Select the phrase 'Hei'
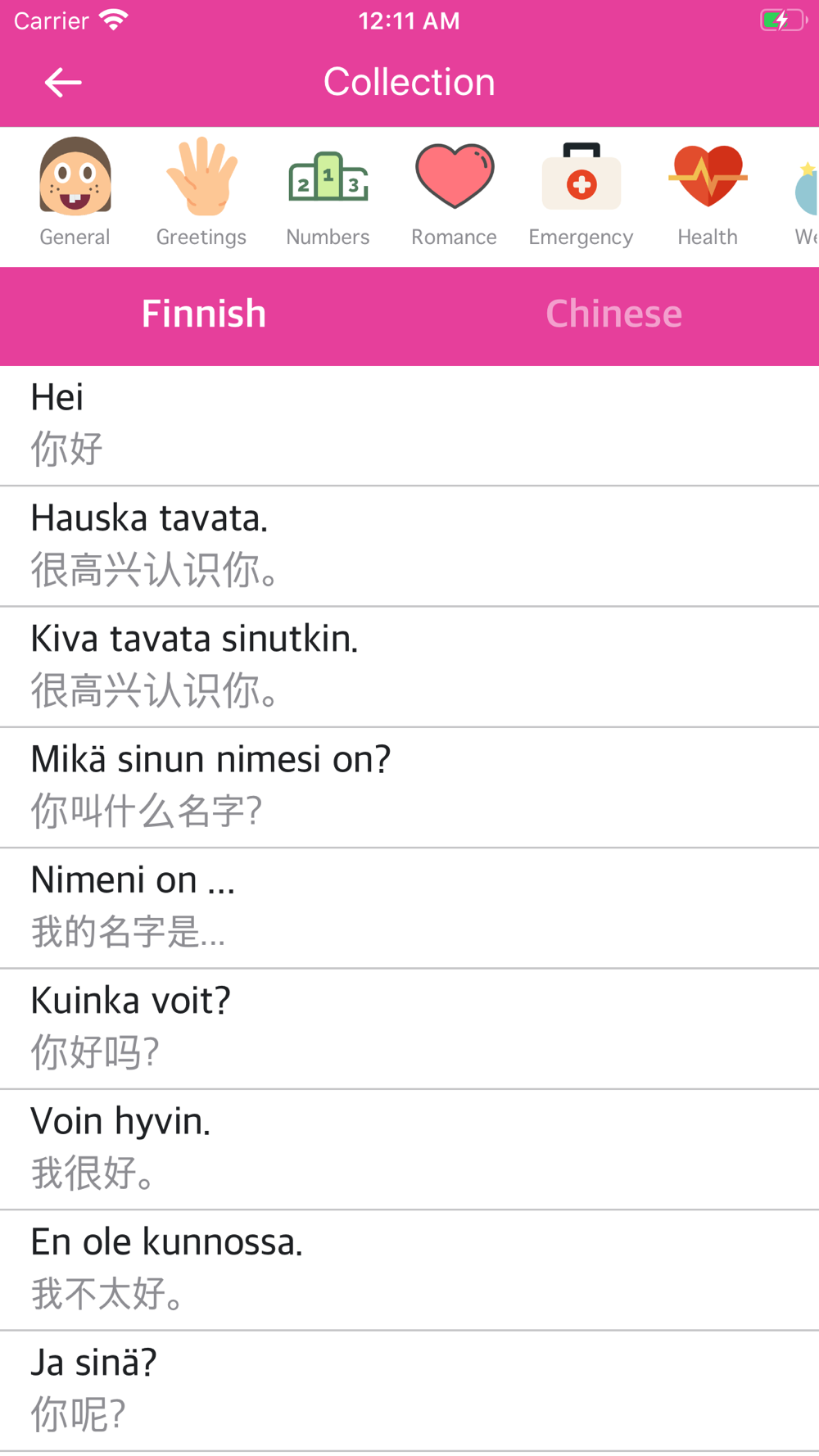The image size is (819, 1456). 409,426
